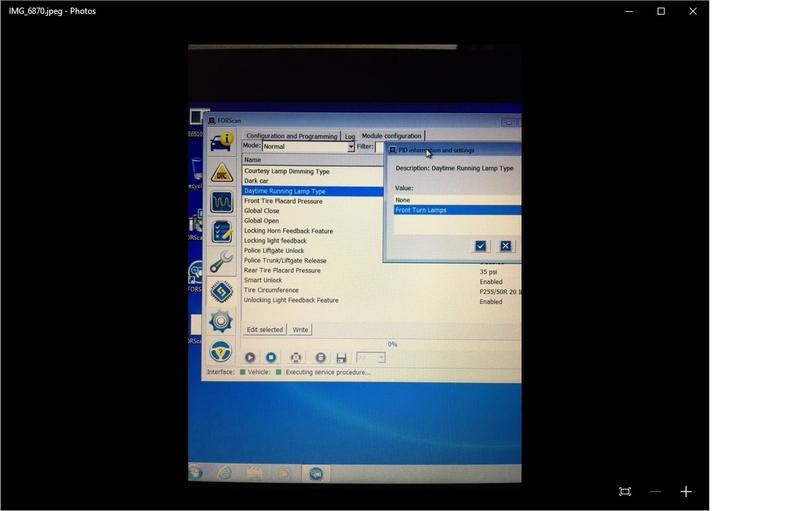
Task: Open the chip configuration and programming section
Action: 221,291
